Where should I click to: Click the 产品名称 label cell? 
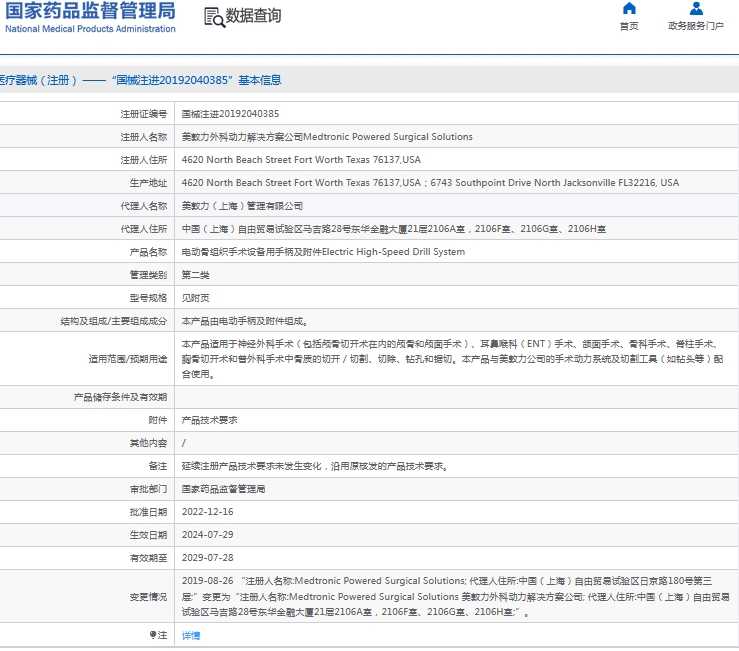point(148,252)
